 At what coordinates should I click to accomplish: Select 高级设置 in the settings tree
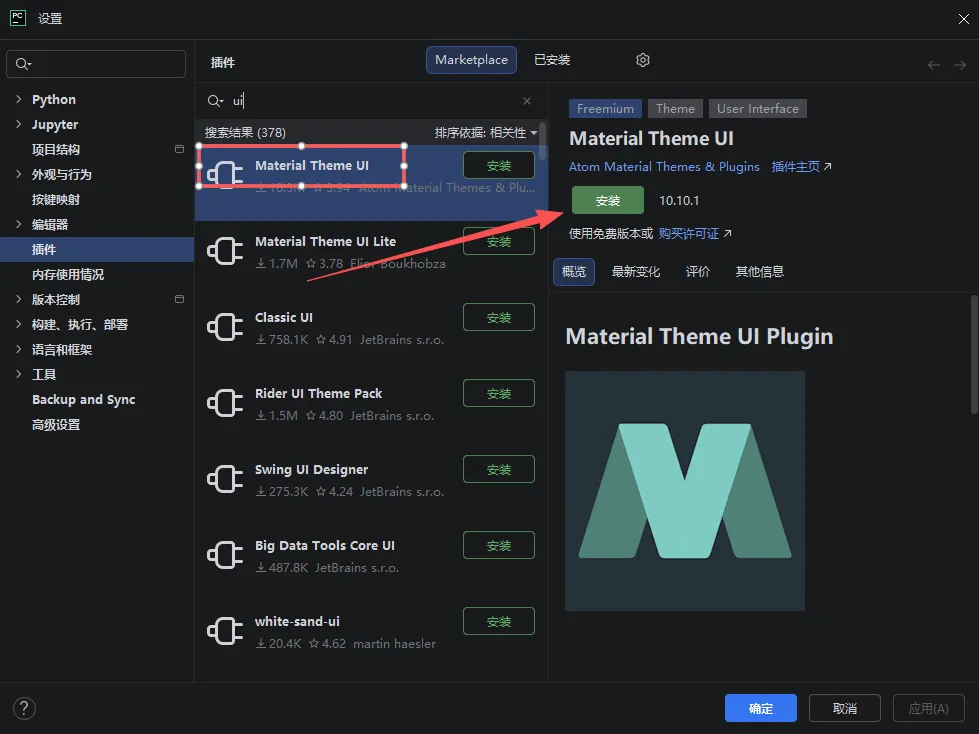coord(56,425)
